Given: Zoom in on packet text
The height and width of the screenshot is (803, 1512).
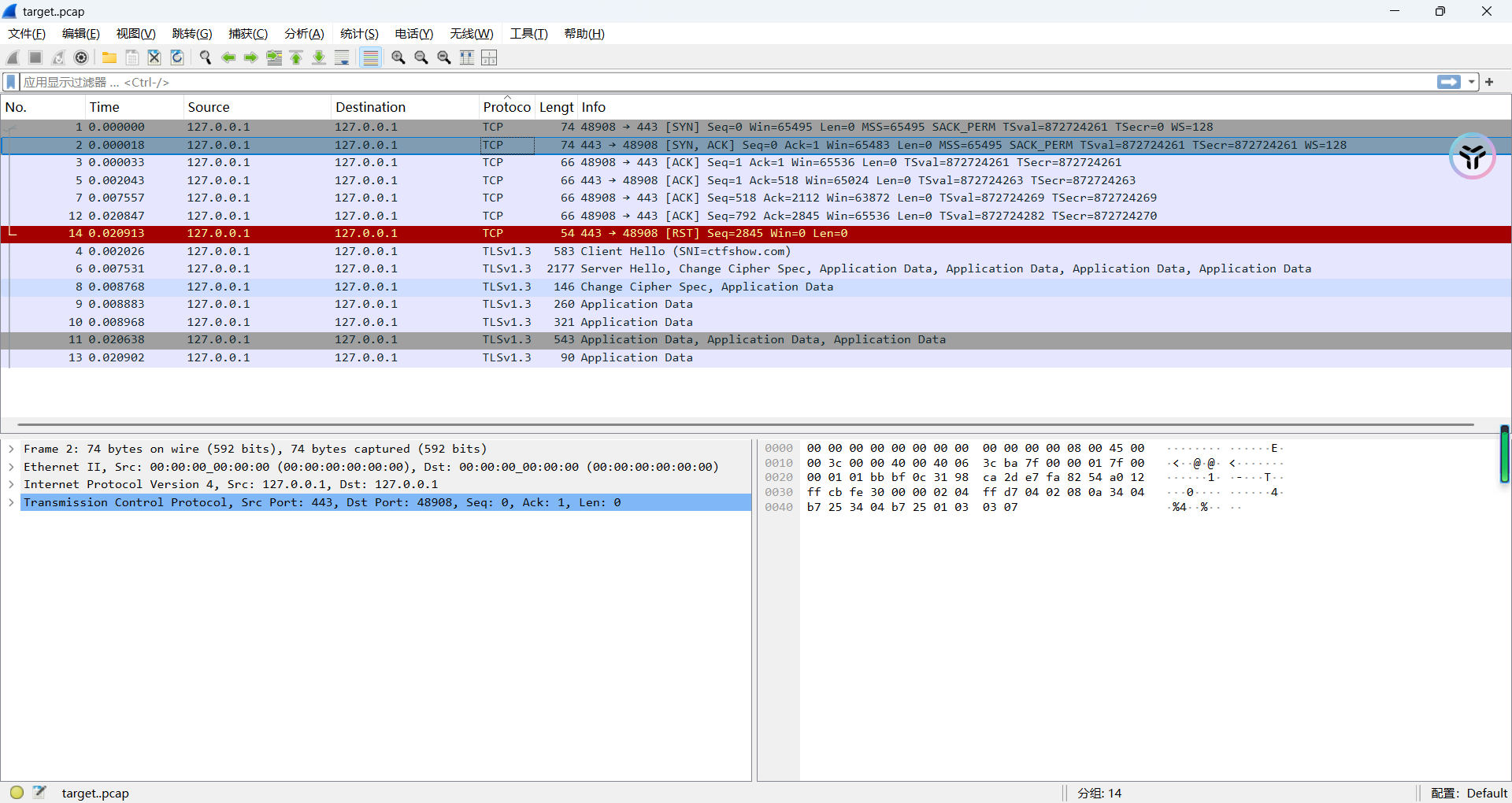Looking at the screenshot, I should point(398,57).
